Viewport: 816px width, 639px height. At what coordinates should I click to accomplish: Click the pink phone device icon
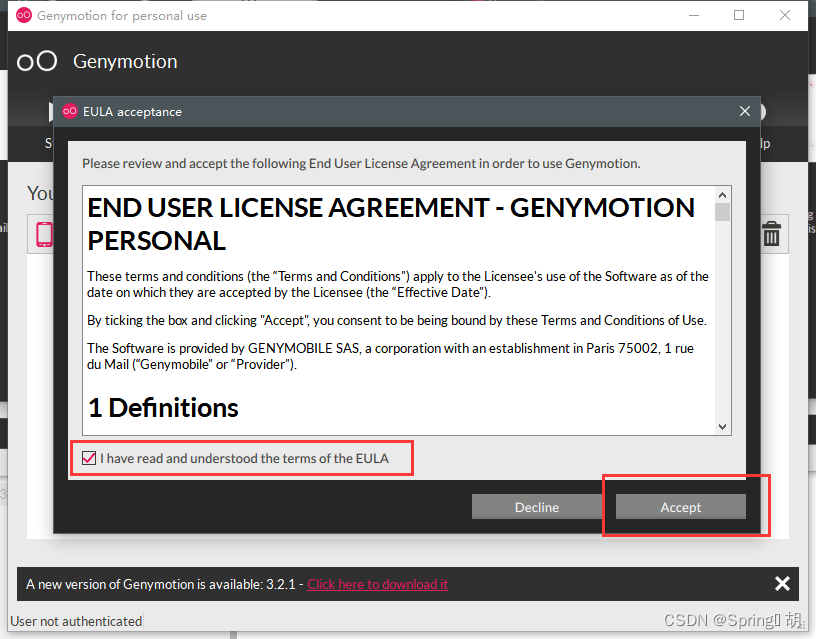tap(44, 234)
